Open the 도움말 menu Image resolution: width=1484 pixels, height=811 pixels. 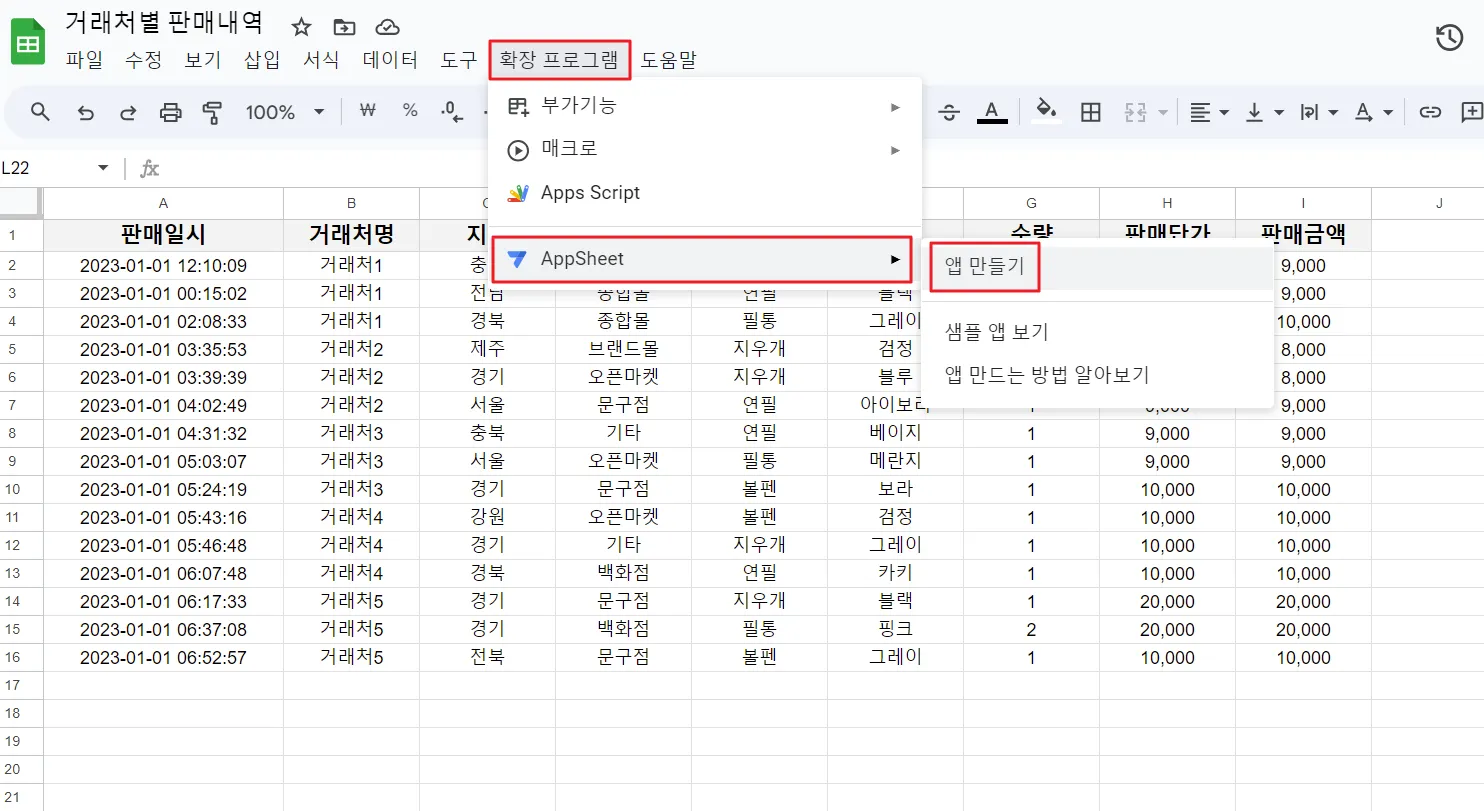click(669, 60)
